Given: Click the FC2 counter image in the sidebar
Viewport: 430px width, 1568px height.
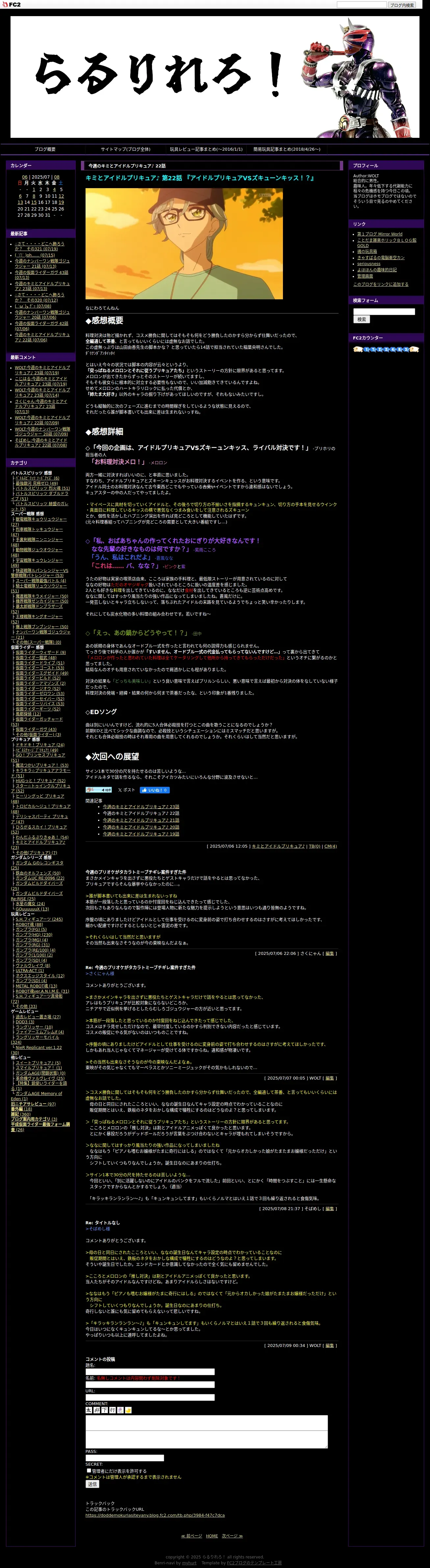Looking at the screenshot, I should click(x=386, y=349).
